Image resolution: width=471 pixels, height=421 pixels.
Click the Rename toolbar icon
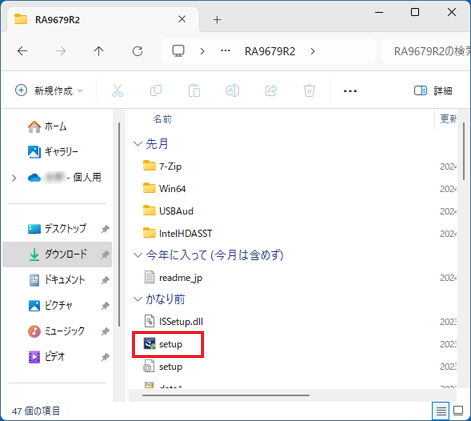[x=232, y=90]
